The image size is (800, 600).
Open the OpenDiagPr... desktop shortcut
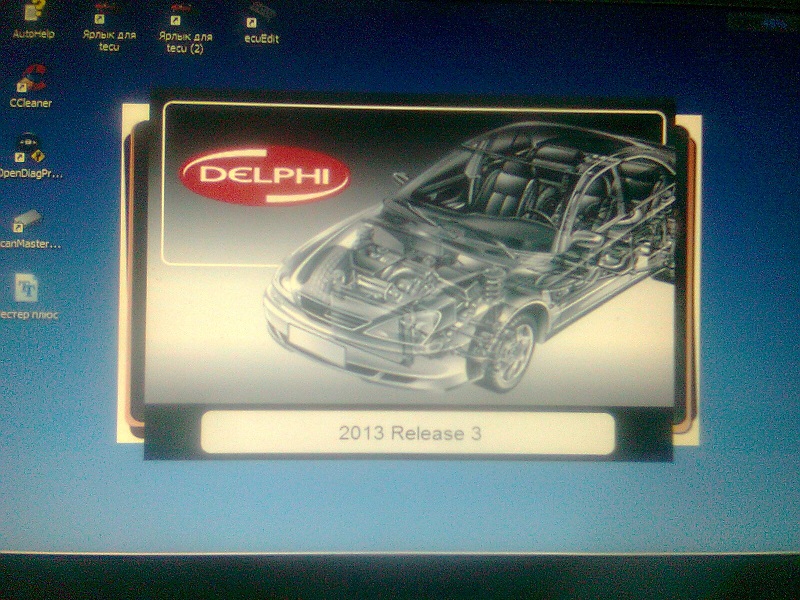(30, 157)
